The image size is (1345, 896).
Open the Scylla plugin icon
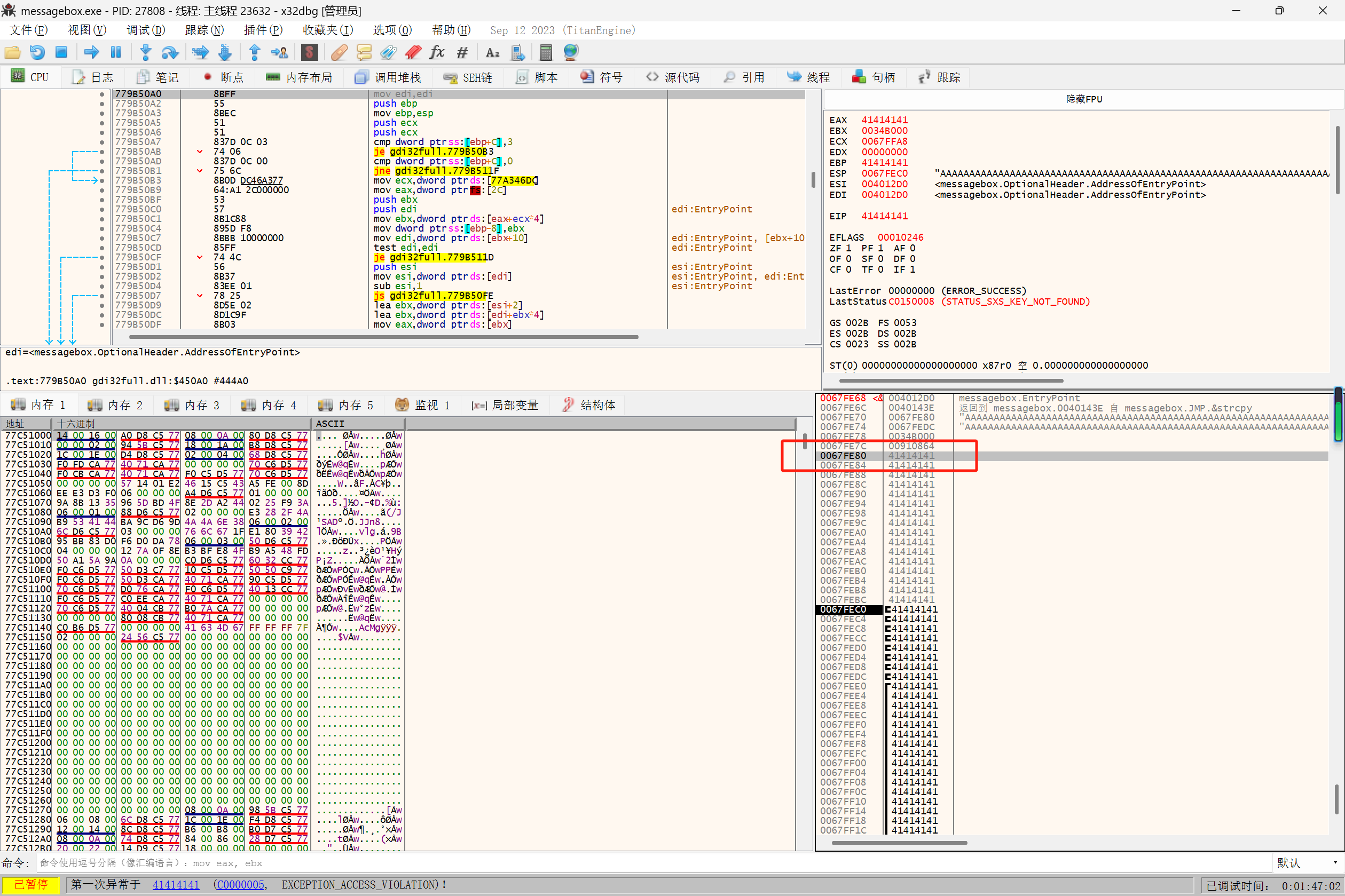tap(309, 53)
